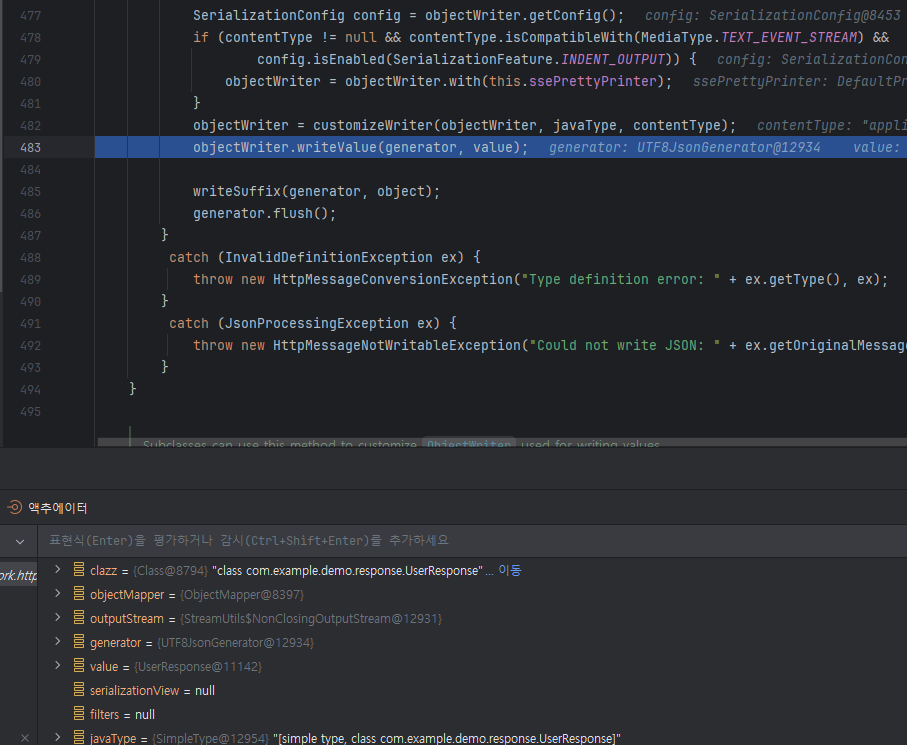This screenshot has width=907, height=745.
Task: Select the serializationView = null row
Action: pos(472,690)
